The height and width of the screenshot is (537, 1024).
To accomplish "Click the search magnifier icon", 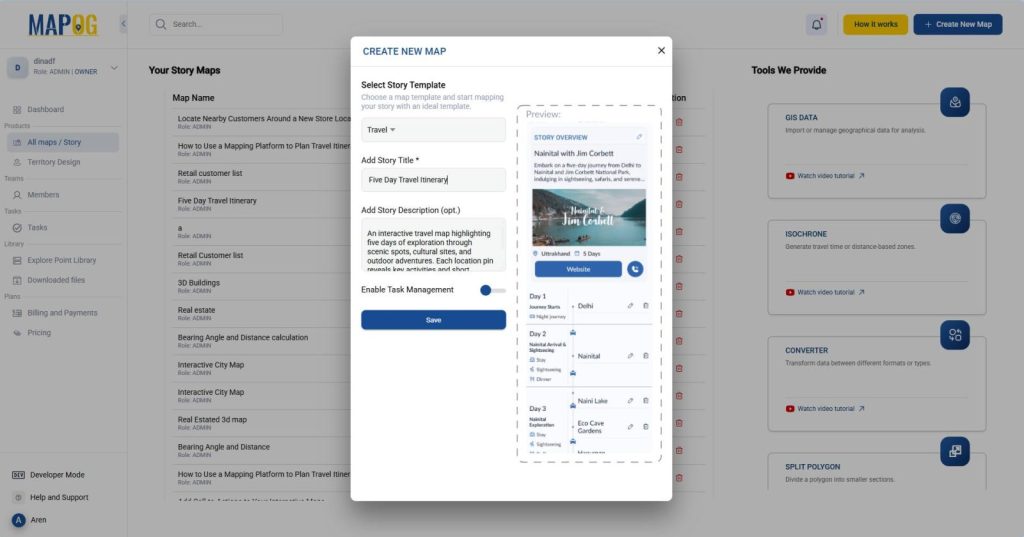I will [161, 24].
